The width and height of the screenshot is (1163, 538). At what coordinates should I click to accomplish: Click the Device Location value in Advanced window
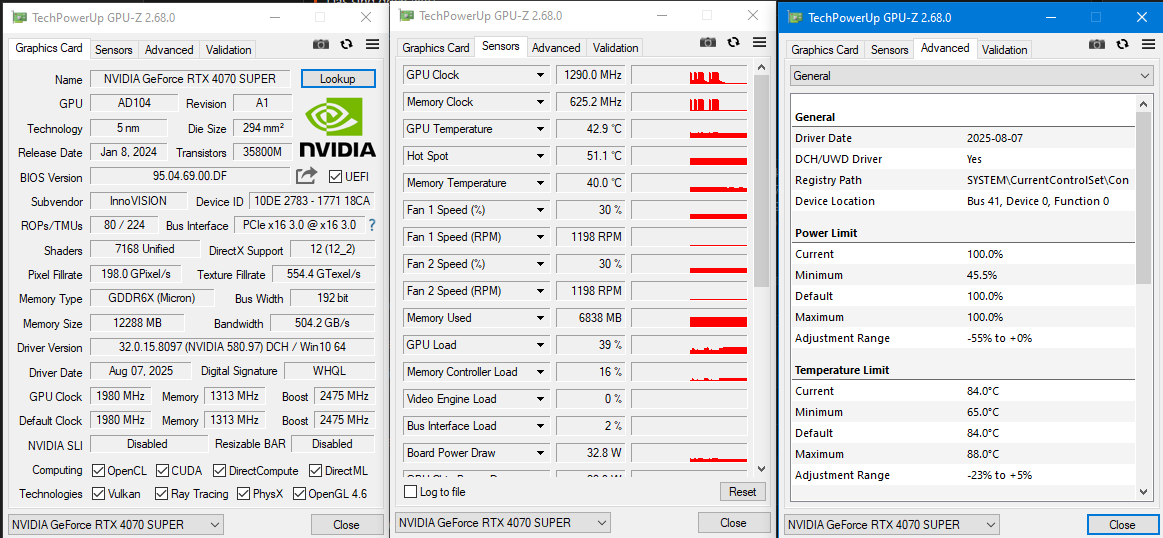click(x=1038, y=201)
